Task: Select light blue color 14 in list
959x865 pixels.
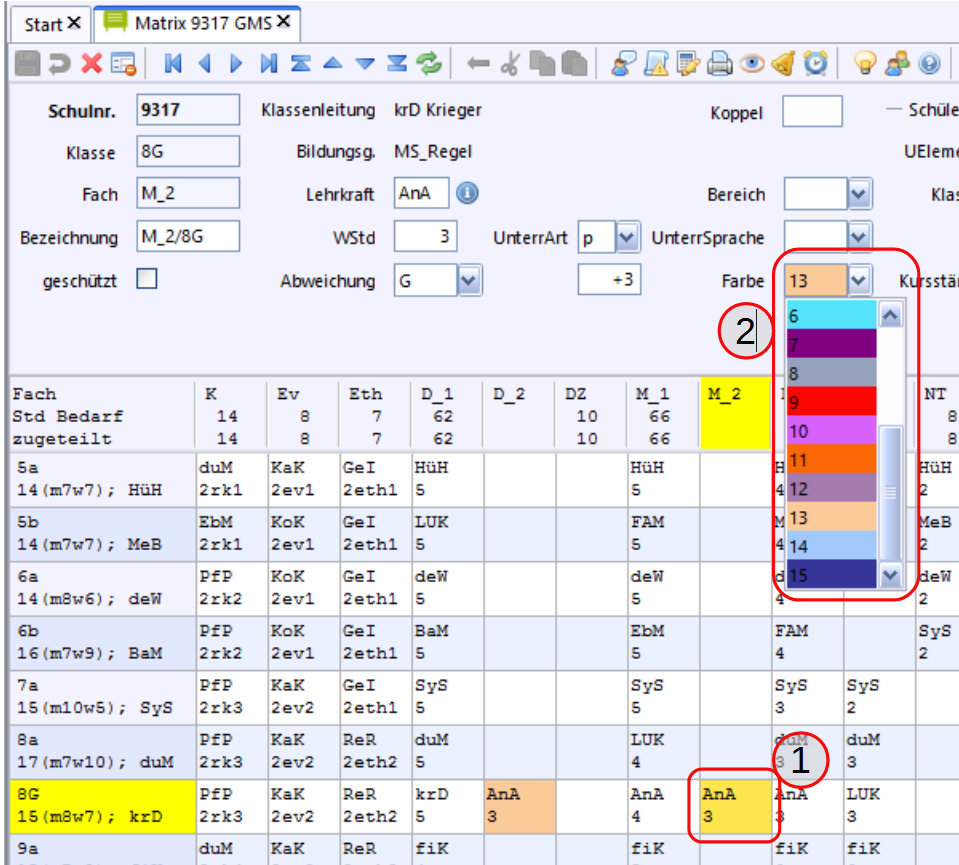Action: [x=831, y=545]
